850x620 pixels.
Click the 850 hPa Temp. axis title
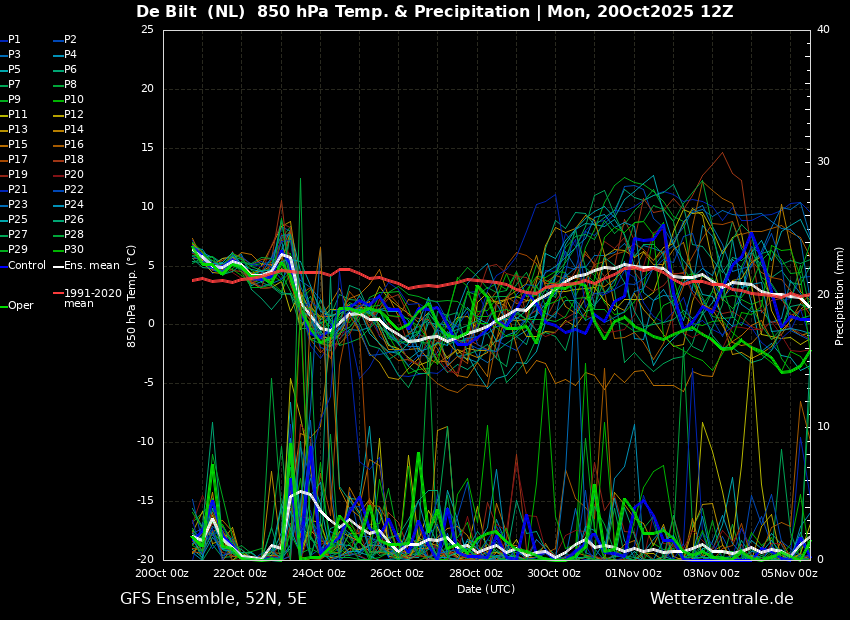point(131,296)
